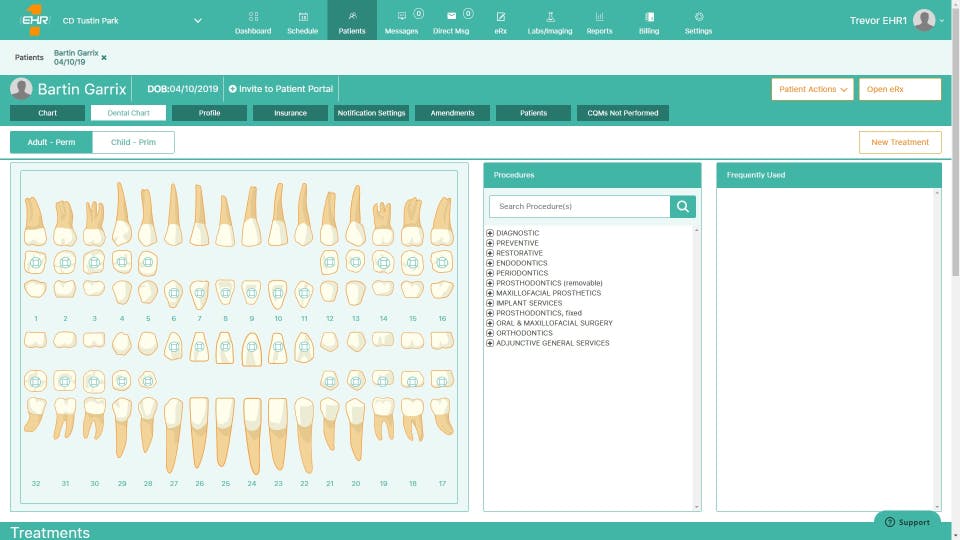Open the Amendments tab

point(452,113)
